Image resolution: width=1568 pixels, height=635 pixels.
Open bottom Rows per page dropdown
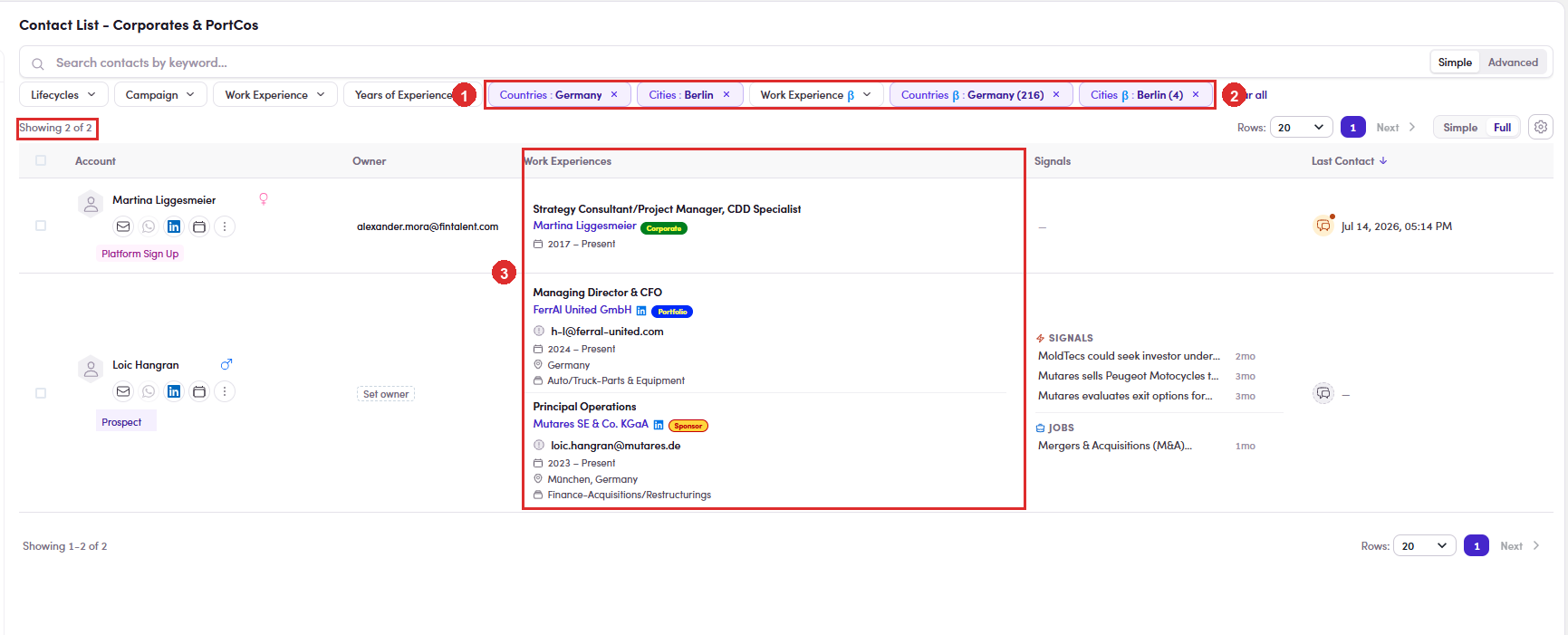[x=1424, y=546]
